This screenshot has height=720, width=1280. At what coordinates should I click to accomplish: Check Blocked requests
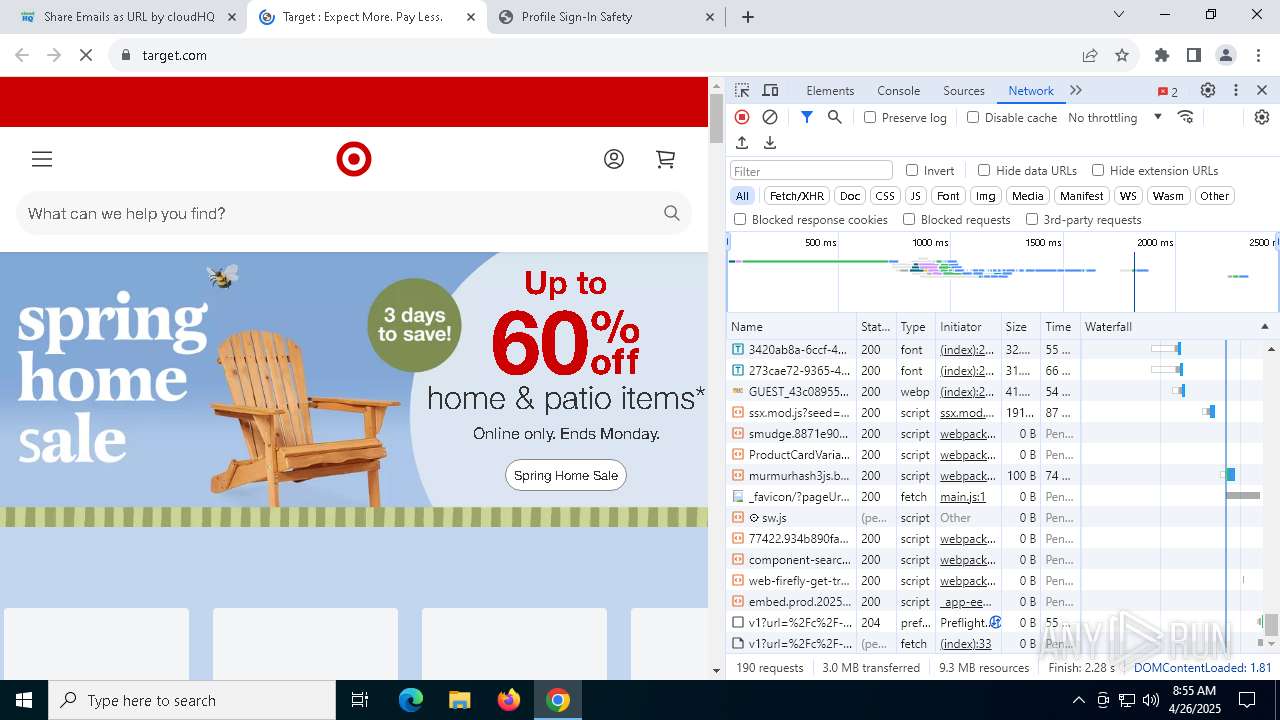tap(909, 219)
